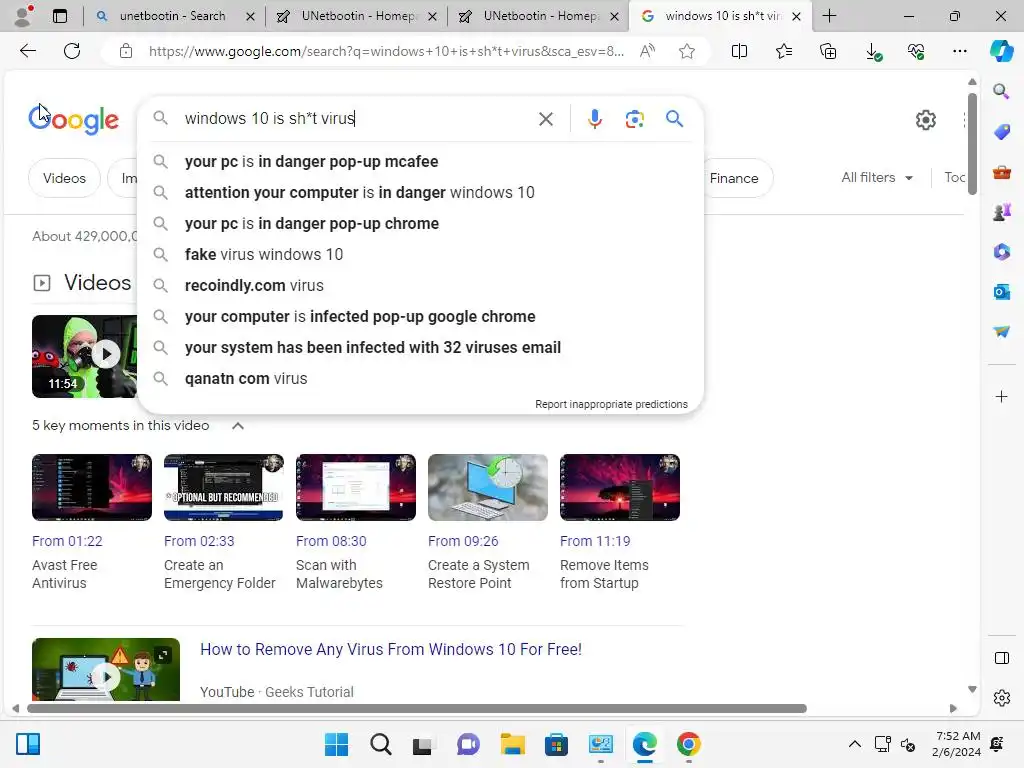Clear the Google search box text
Screen dimensions: 1024x768
[545, 119]
